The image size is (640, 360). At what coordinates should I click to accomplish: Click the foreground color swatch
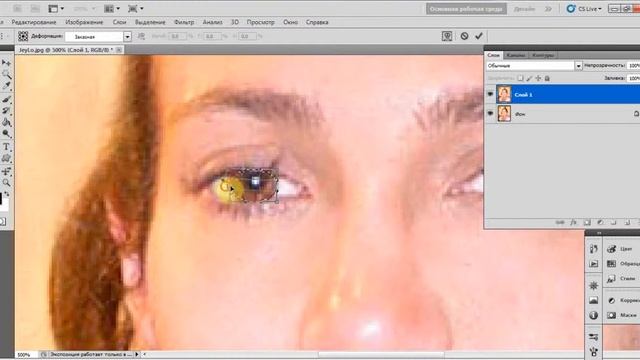coord(1,199)
